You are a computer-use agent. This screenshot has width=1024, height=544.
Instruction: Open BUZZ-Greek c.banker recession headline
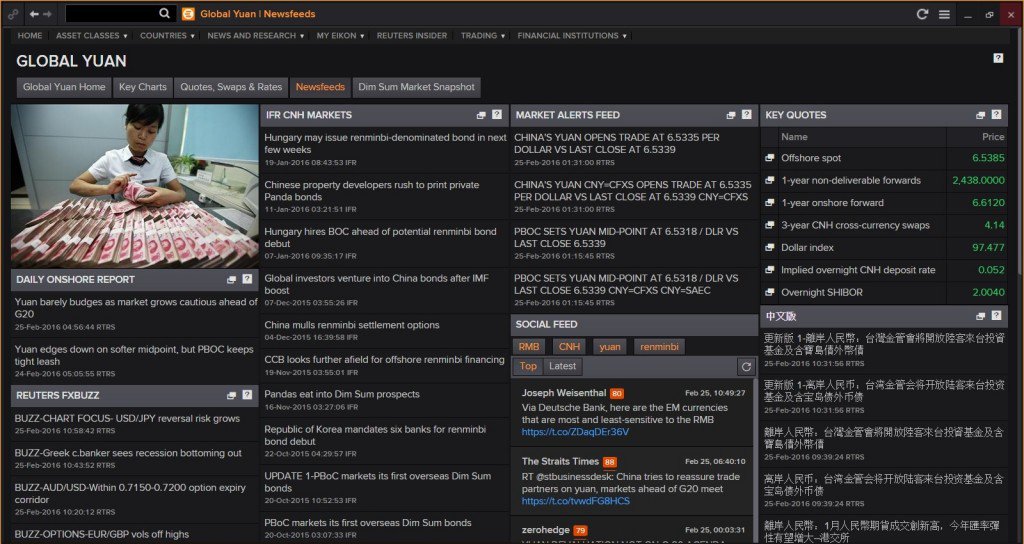(x=128, y=453)
